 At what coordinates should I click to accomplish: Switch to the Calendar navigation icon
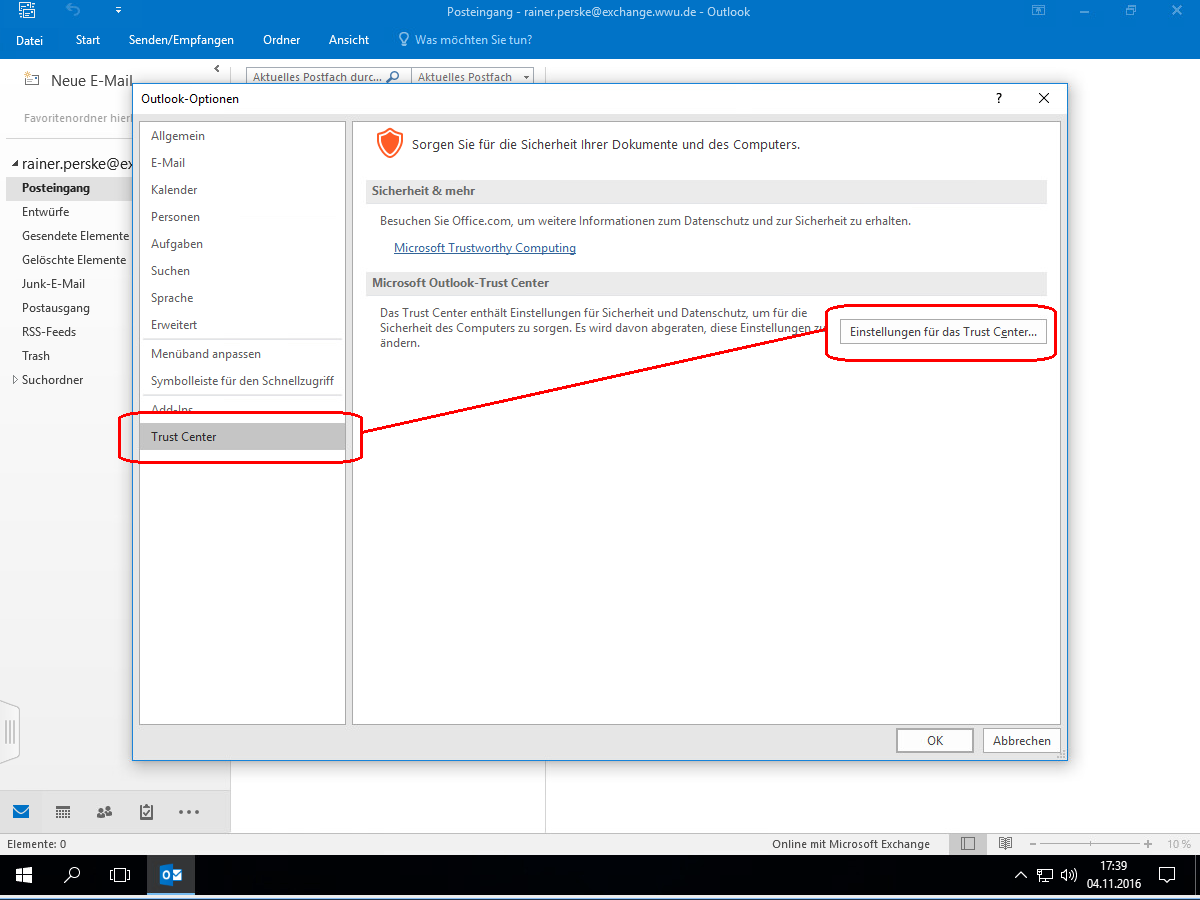(x=62, y=811)
